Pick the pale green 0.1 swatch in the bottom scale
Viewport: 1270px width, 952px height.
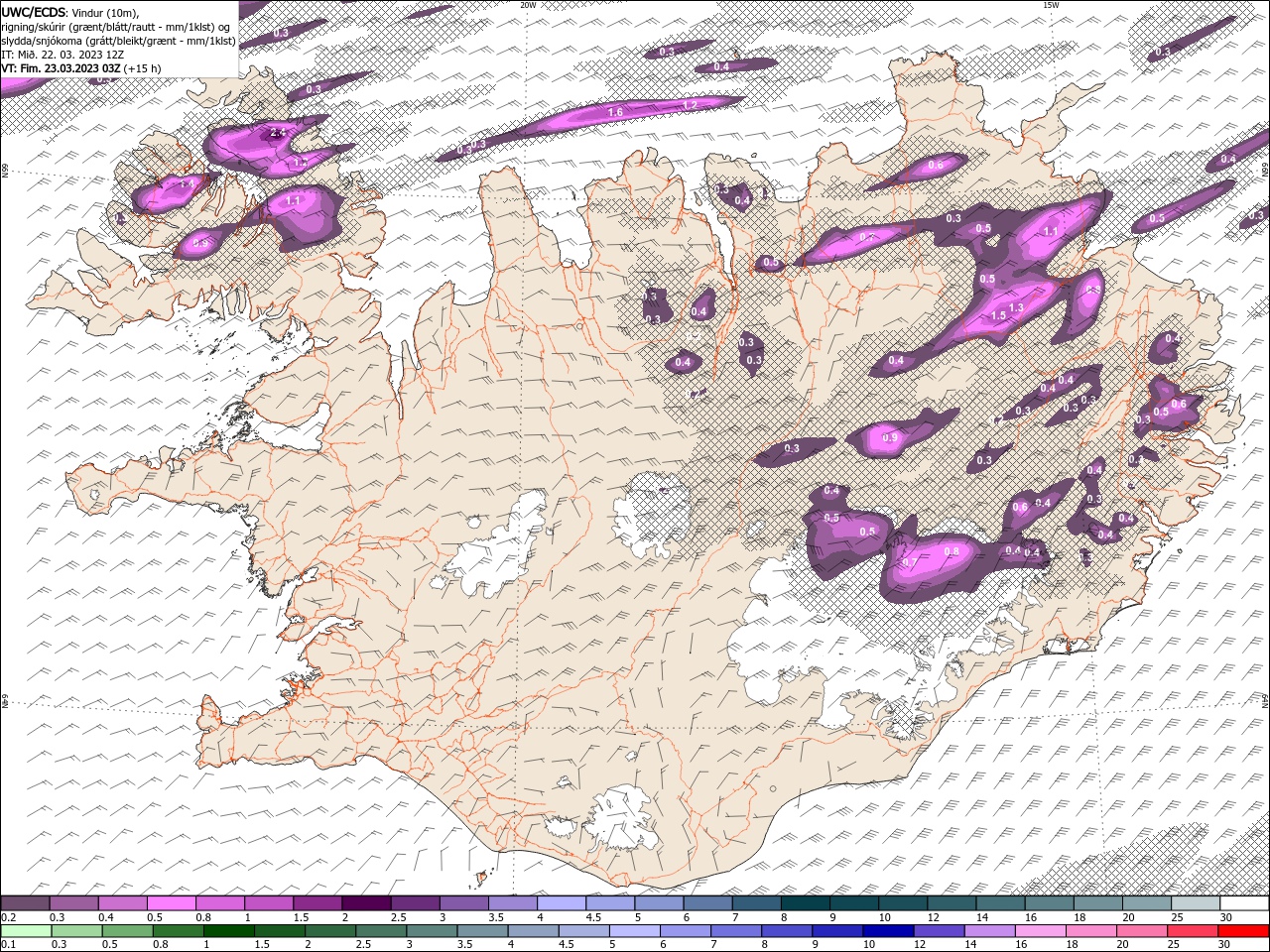coord(26,930)
